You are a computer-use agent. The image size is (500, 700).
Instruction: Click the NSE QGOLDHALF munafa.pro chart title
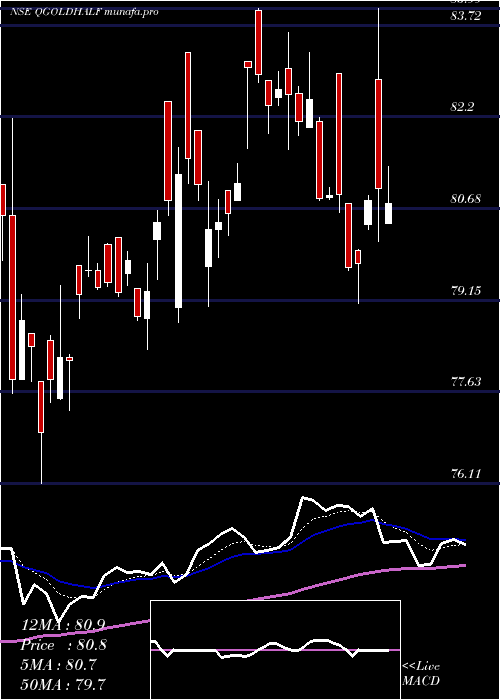[x=84, y=12]
